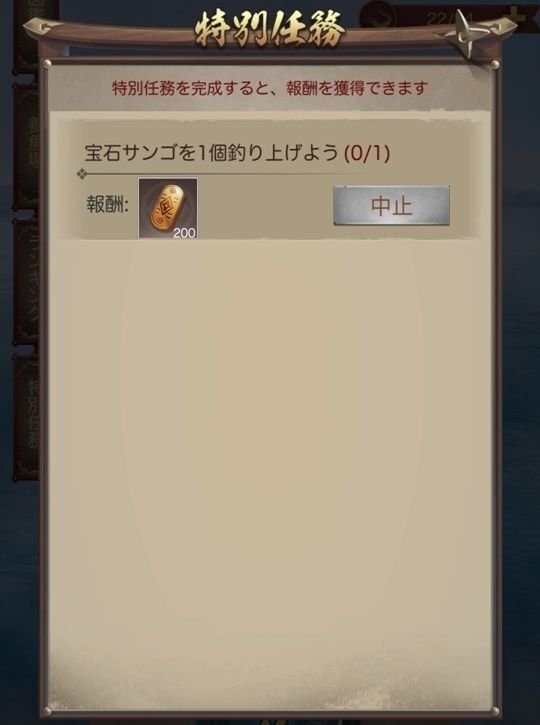Click the left wooden beam end ornament
This screenshot has width=540, height=725.
[x=41, y=28]
